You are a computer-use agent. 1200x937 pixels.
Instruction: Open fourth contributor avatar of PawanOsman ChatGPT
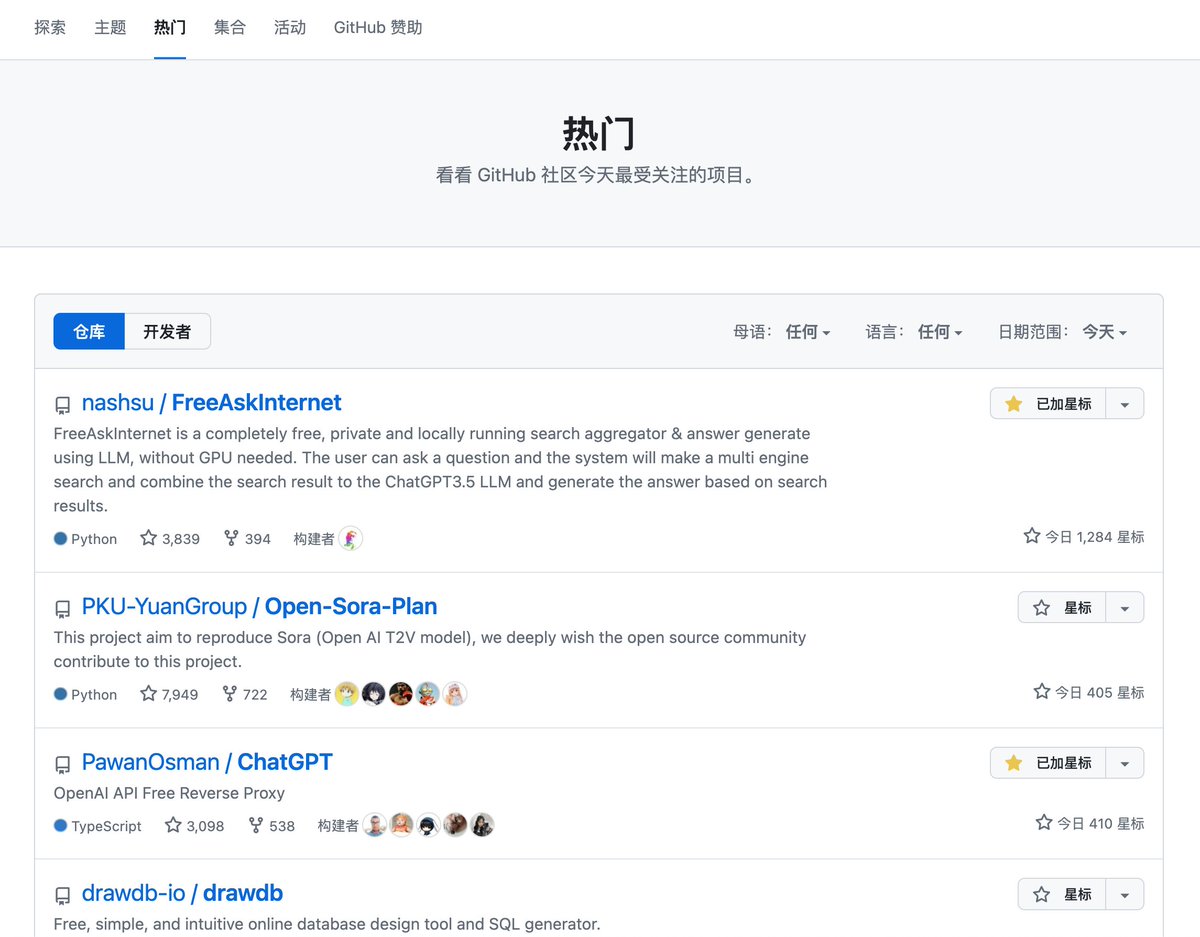pyautogui.click(x=455, y=825)
